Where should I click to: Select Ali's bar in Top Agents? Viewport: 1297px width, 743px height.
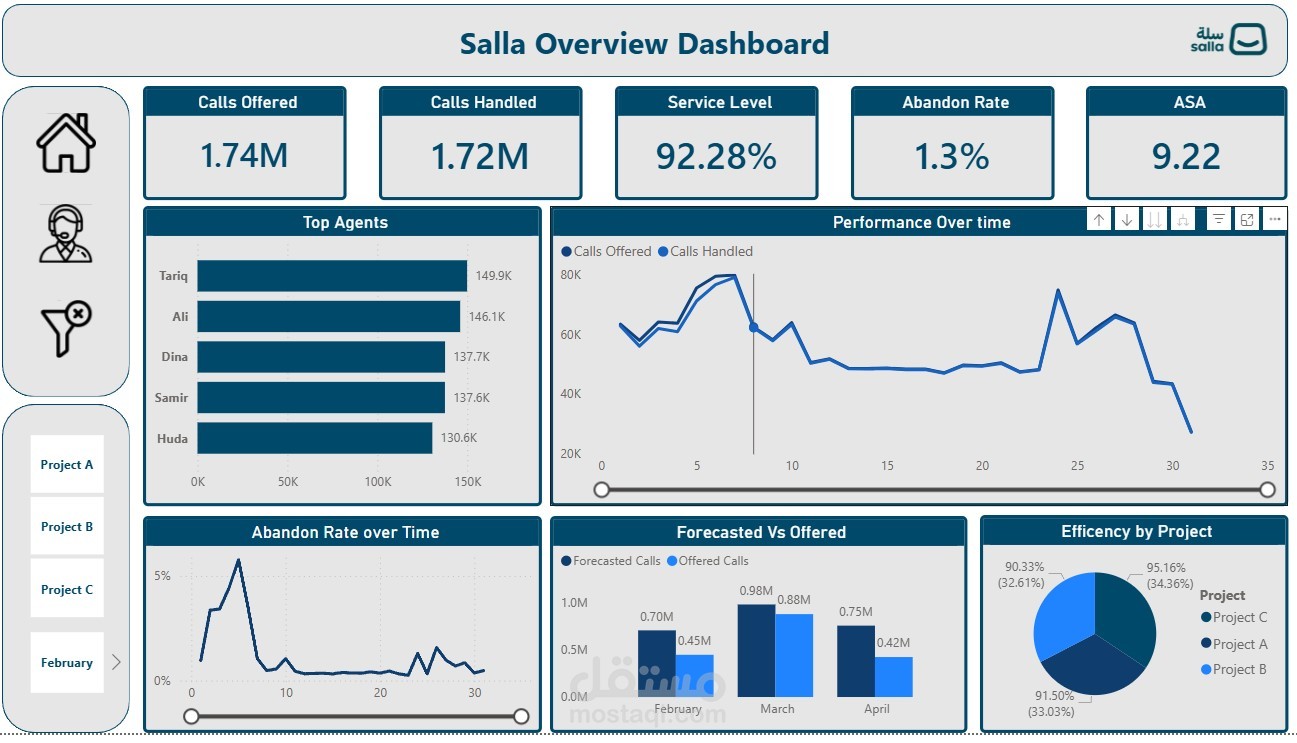329,316
